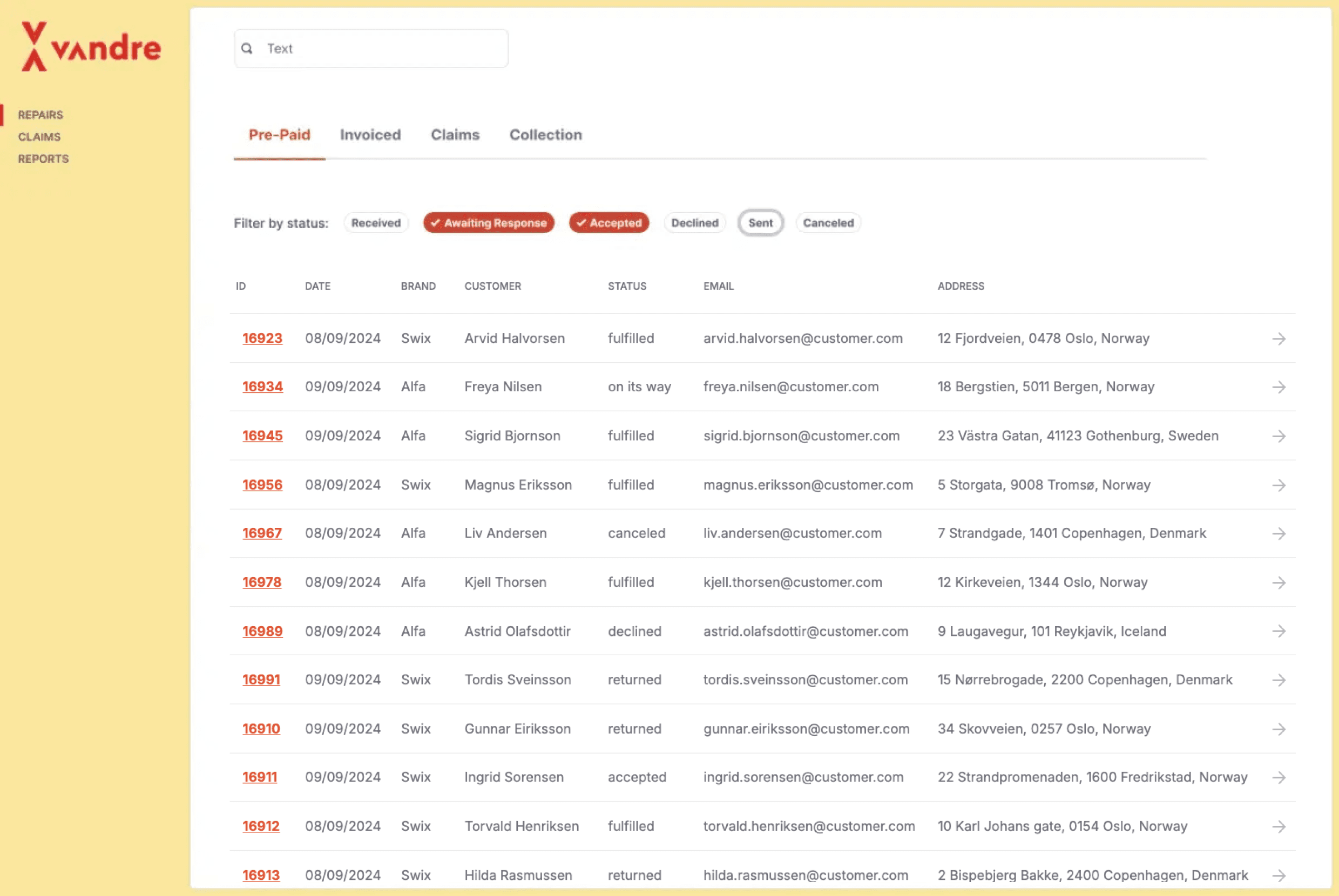
Task: Disable the Awaiting Response status filter
Action: (489, 223)
